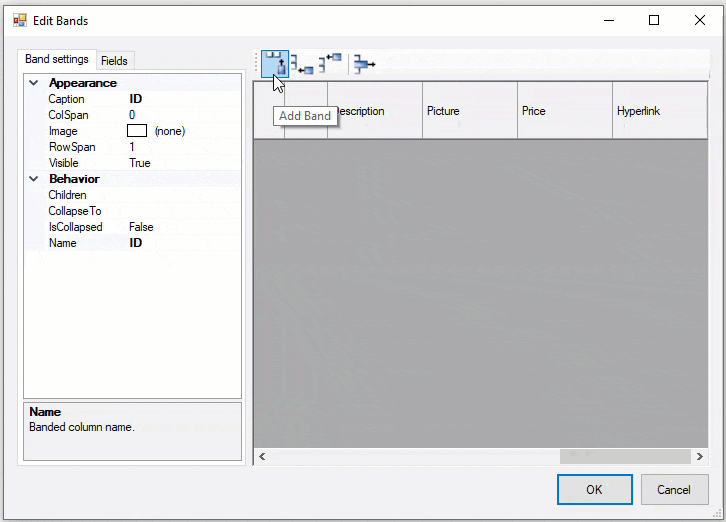Click the toolbar icon with arrow pointing to upper-right block
The image size is (726, 522).
(330, 63)
